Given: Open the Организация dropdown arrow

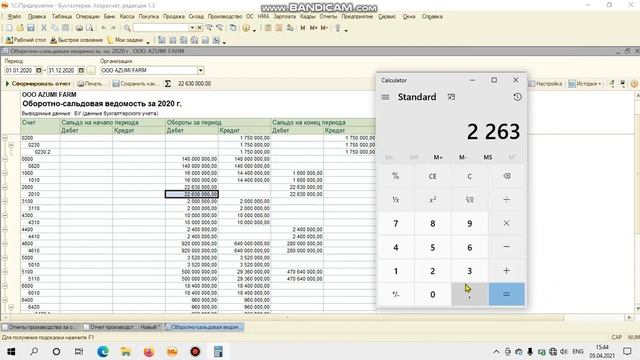Looking at the screenshot, I should click(200, 70).
